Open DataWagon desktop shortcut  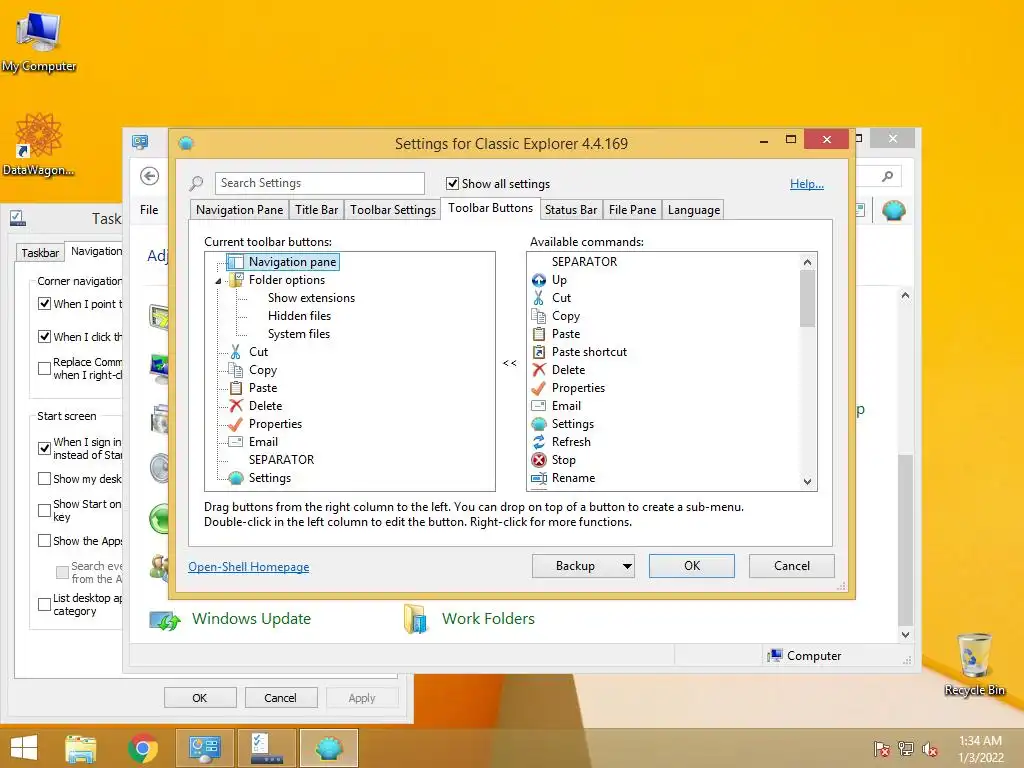tap(39, 144)
